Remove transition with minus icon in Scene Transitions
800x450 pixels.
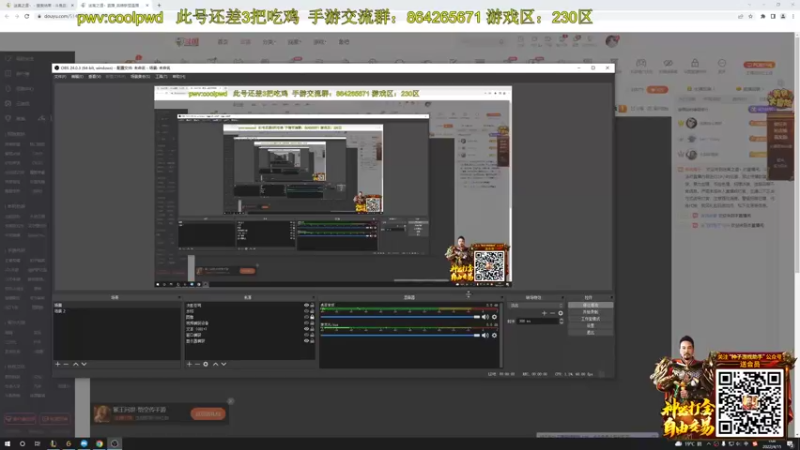552,313
